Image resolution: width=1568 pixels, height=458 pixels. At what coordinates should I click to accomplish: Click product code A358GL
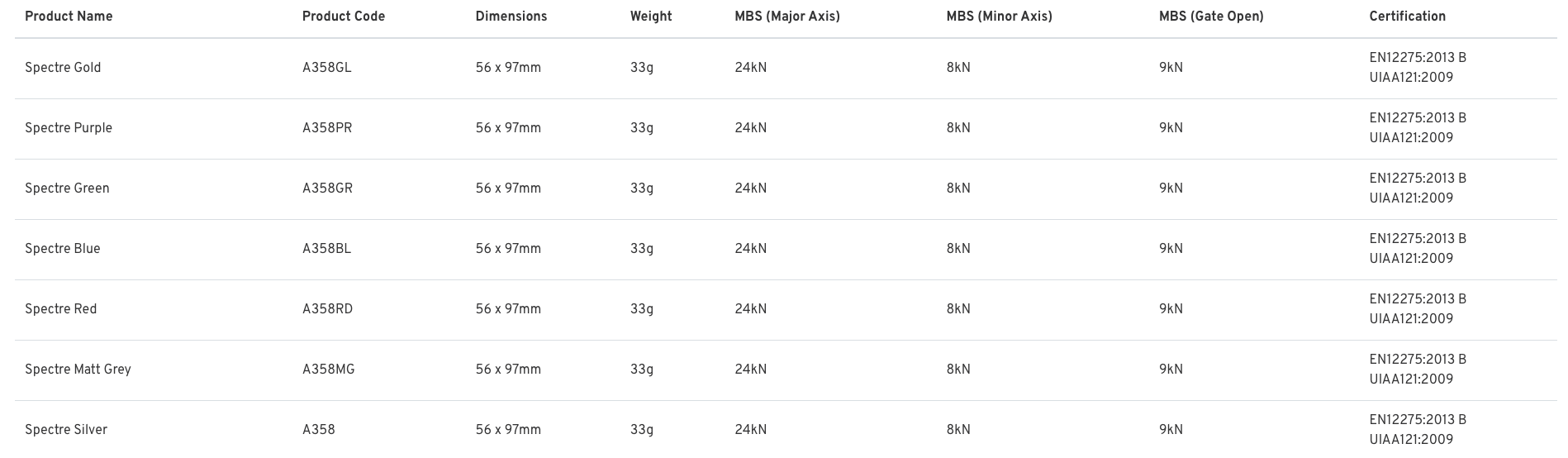[327, 68]
